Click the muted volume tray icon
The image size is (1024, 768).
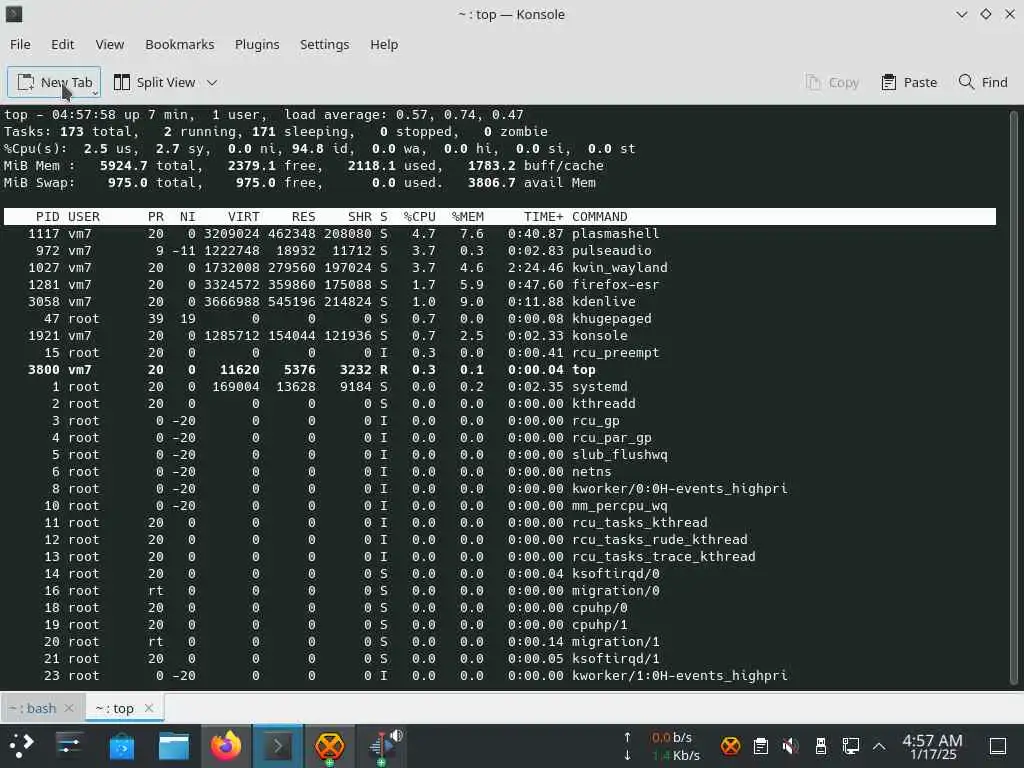pyautogui.click(x=790, y=746)
